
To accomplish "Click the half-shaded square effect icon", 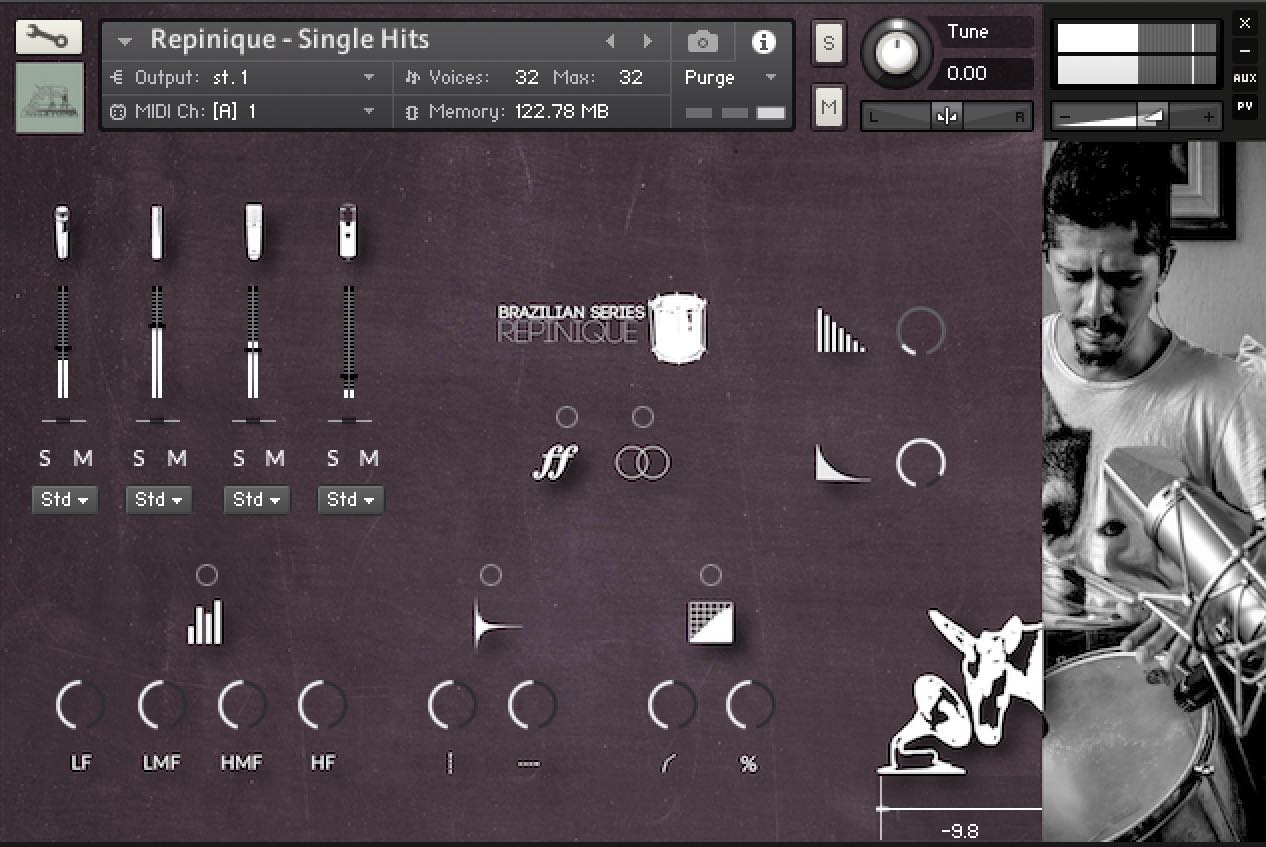I will [711, 622].
